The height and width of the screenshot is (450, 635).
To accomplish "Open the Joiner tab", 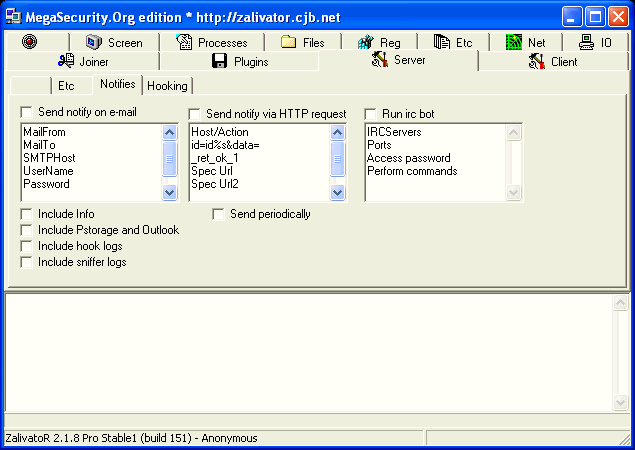I will [x=84, y=62].
